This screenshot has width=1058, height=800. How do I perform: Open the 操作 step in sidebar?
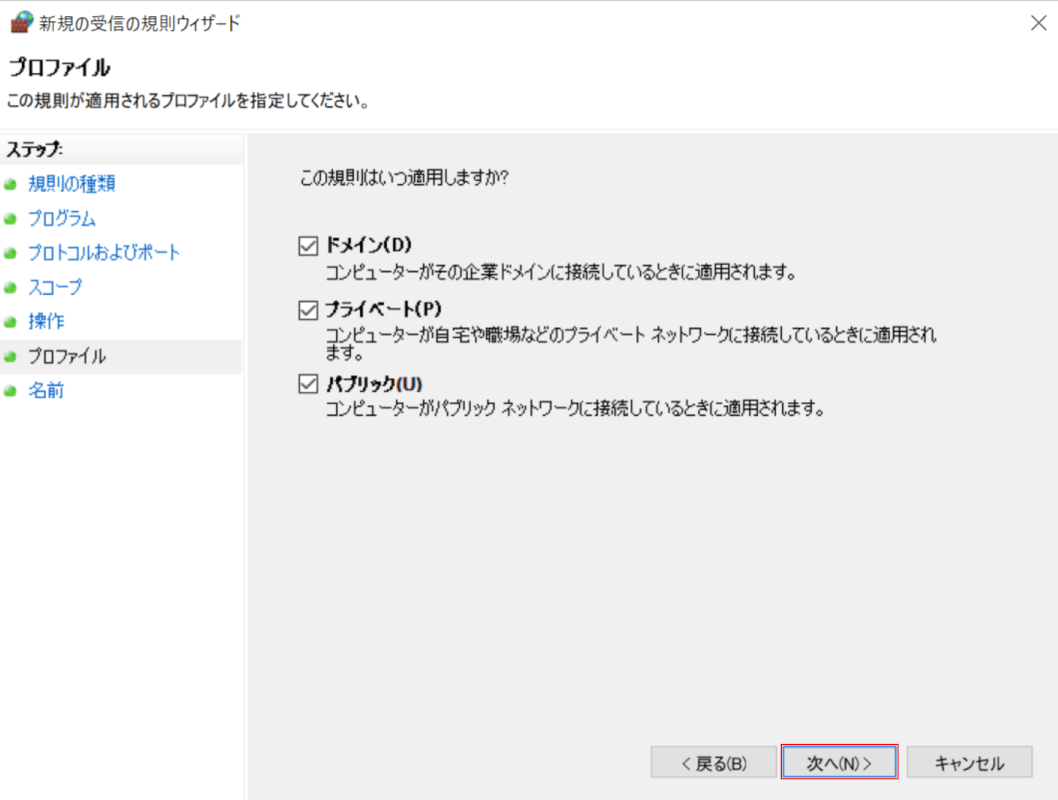[x=46, y=322]
